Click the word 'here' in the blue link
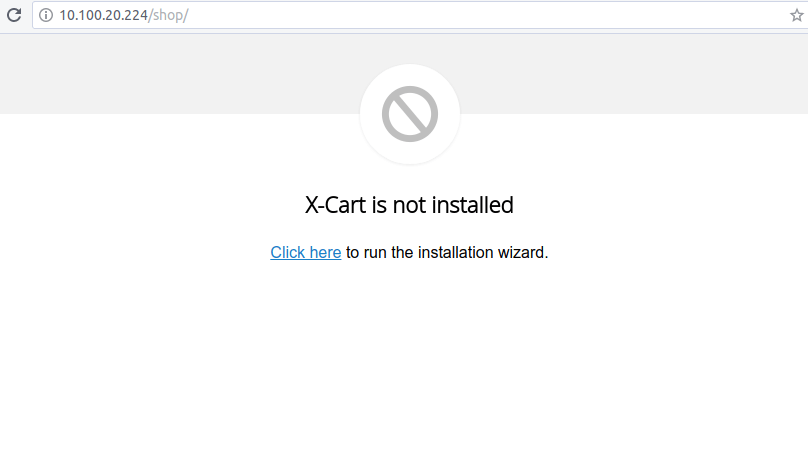 click(x=325, y=252)
